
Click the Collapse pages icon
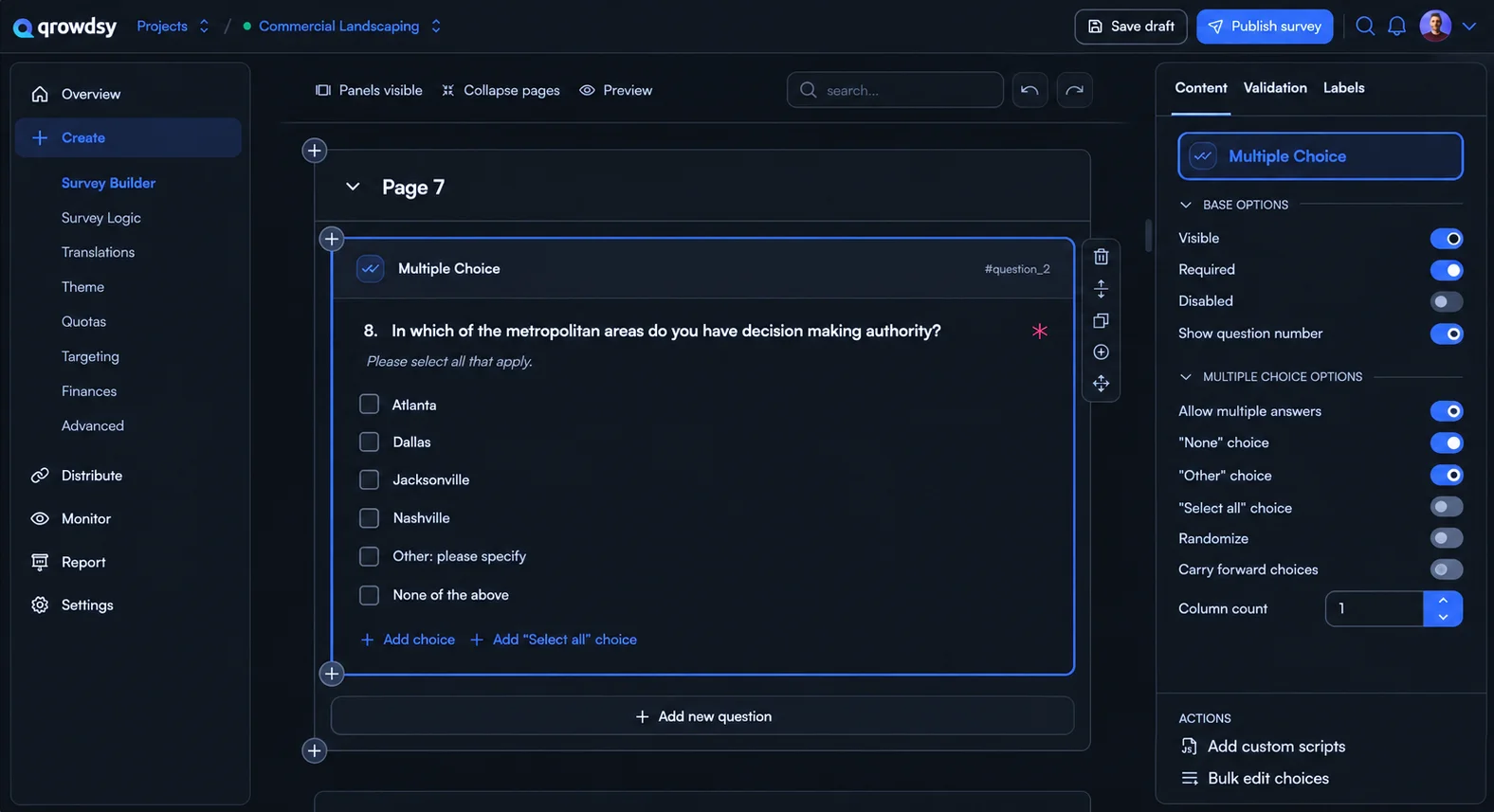(x=447, y=90)
